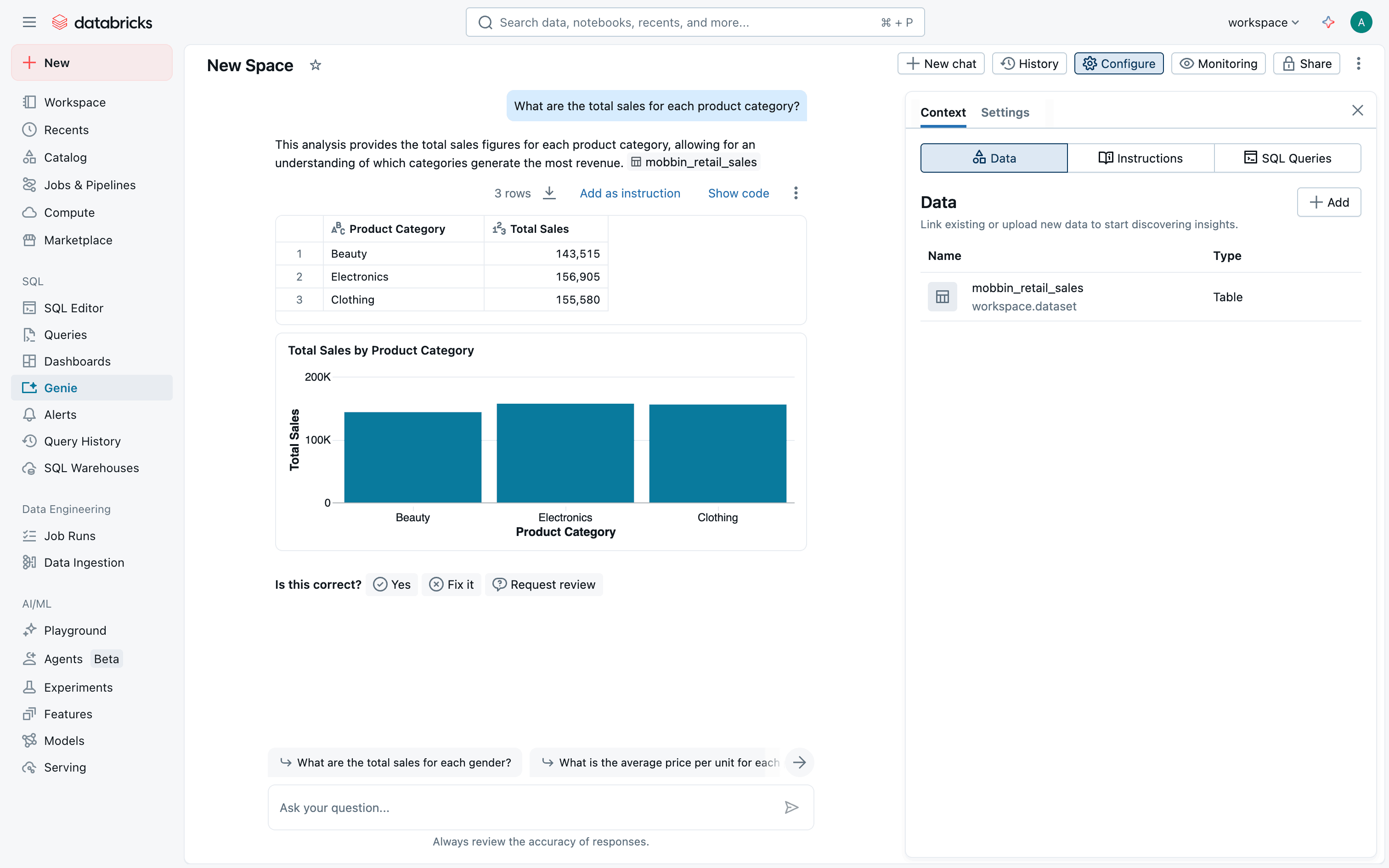This screenshot has height=868, width=1389.
Task: Send the question with arrow icon
Action: [791, 807]
